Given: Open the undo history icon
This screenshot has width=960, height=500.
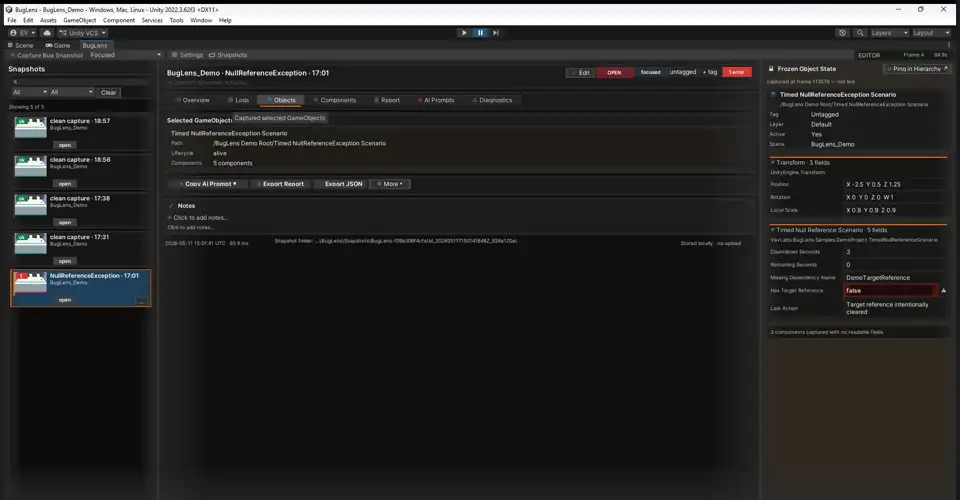Looking at the screenshot, I should point(842,32).
